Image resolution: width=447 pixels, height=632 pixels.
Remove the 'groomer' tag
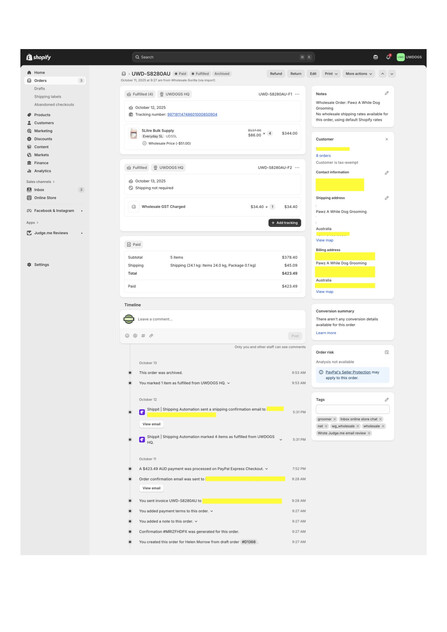pos(334,419)
